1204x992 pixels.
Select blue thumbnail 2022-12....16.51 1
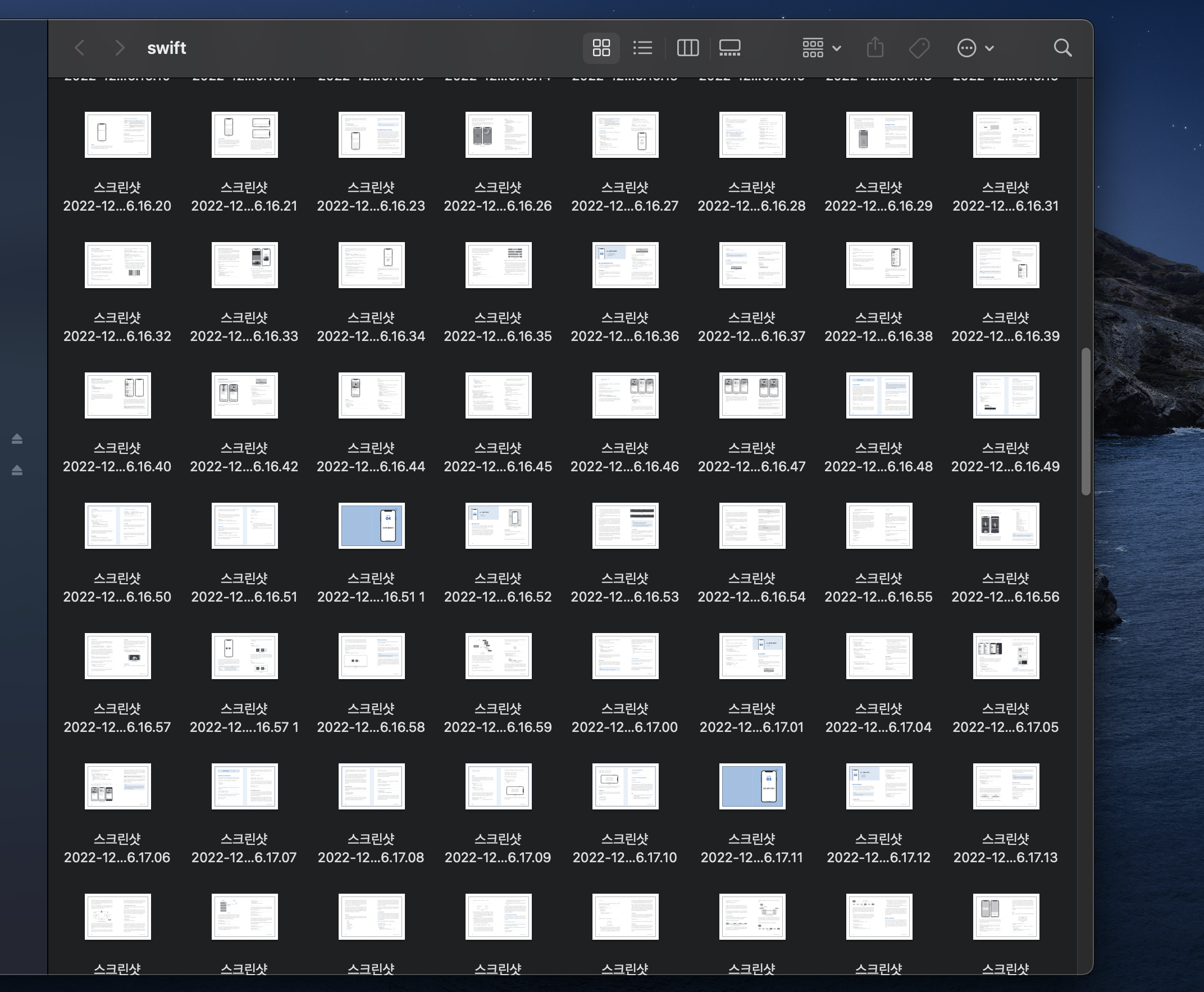(371, 526)
